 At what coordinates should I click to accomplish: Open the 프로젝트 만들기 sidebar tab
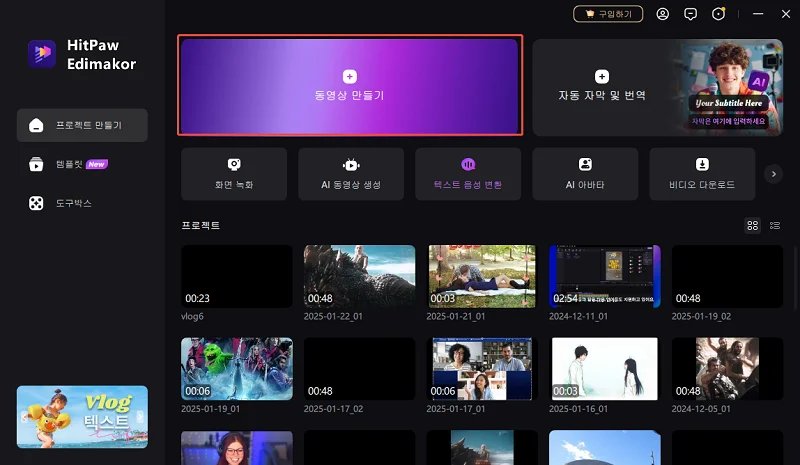pos(82,125)
